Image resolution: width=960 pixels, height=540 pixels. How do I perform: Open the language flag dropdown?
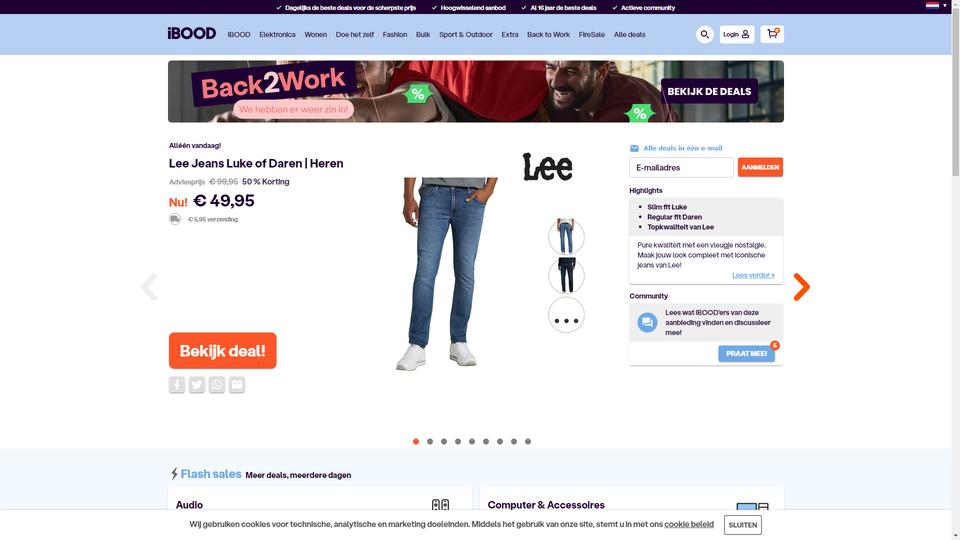pyautogui.click(x=936, y=6)
